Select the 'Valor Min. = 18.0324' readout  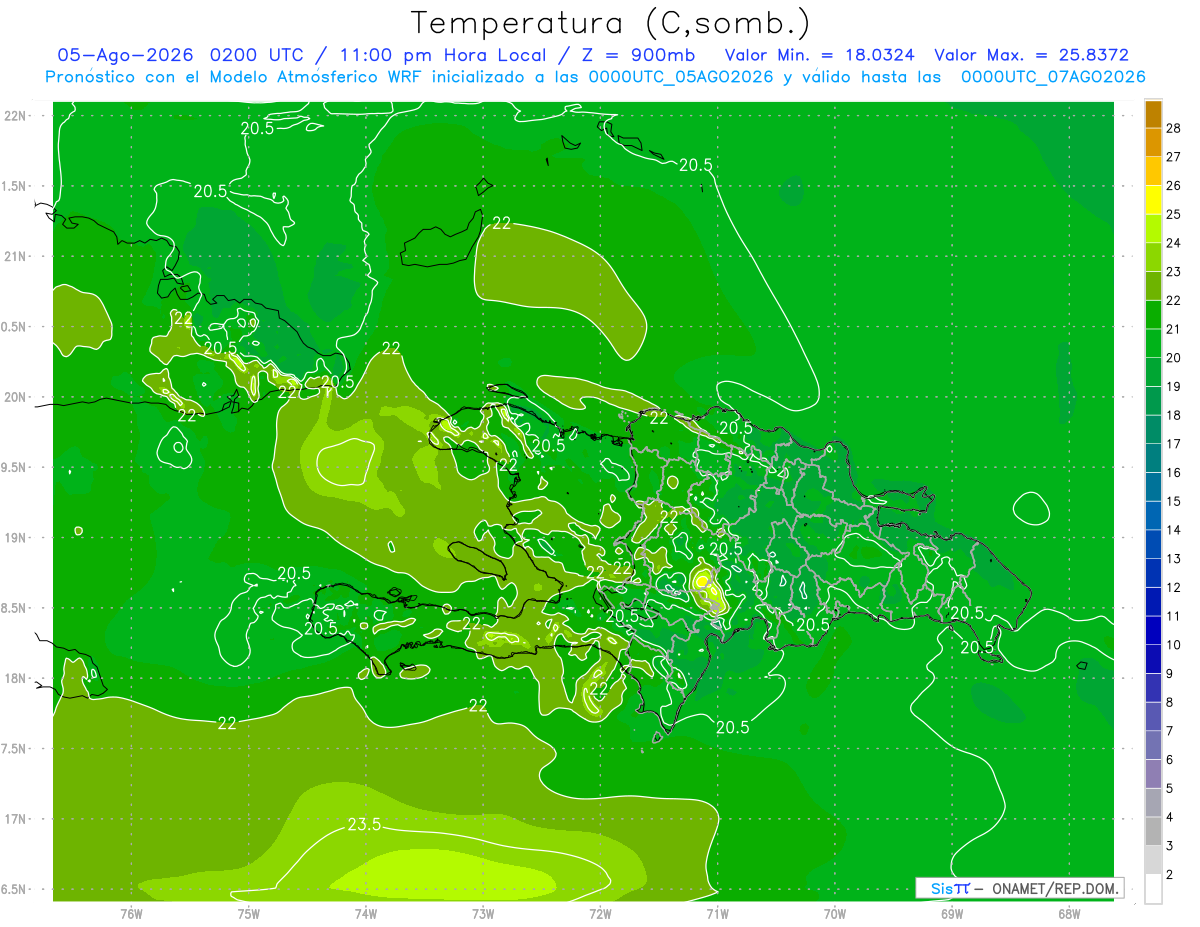(819, 55)
